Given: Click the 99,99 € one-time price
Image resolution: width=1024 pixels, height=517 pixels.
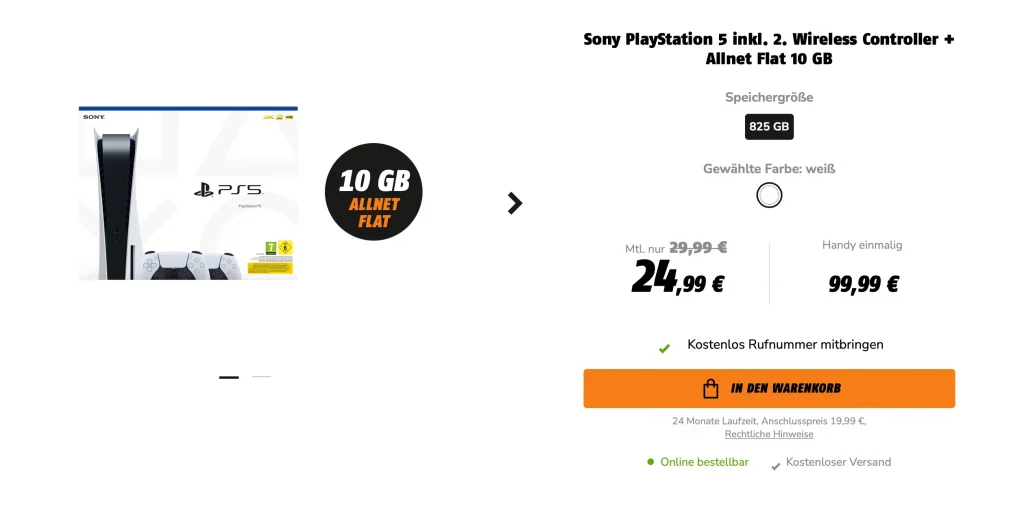Looking at the screenshot, I should (x=863, y=284).
